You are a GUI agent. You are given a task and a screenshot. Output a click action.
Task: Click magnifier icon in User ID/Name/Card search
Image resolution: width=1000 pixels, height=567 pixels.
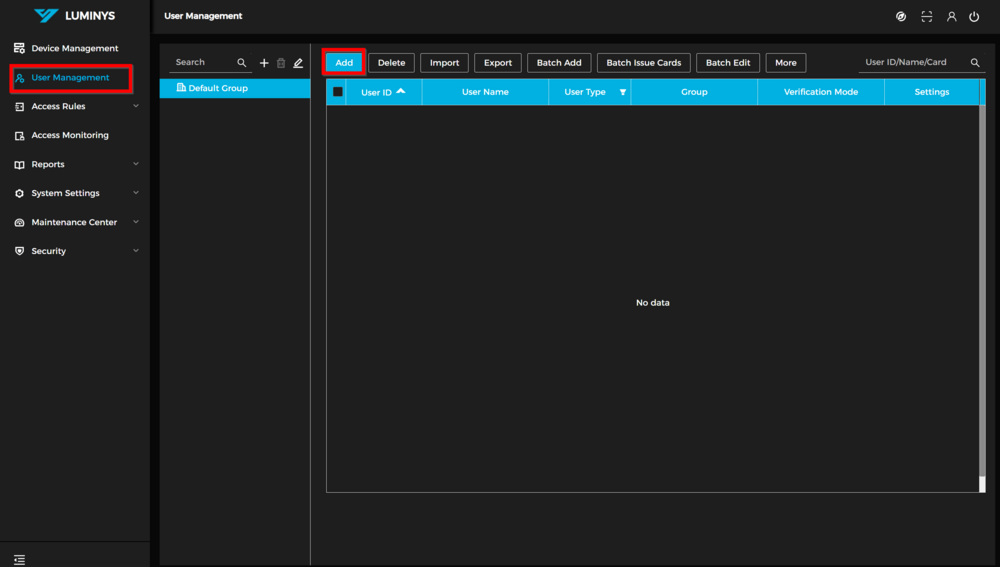[975, 63]
